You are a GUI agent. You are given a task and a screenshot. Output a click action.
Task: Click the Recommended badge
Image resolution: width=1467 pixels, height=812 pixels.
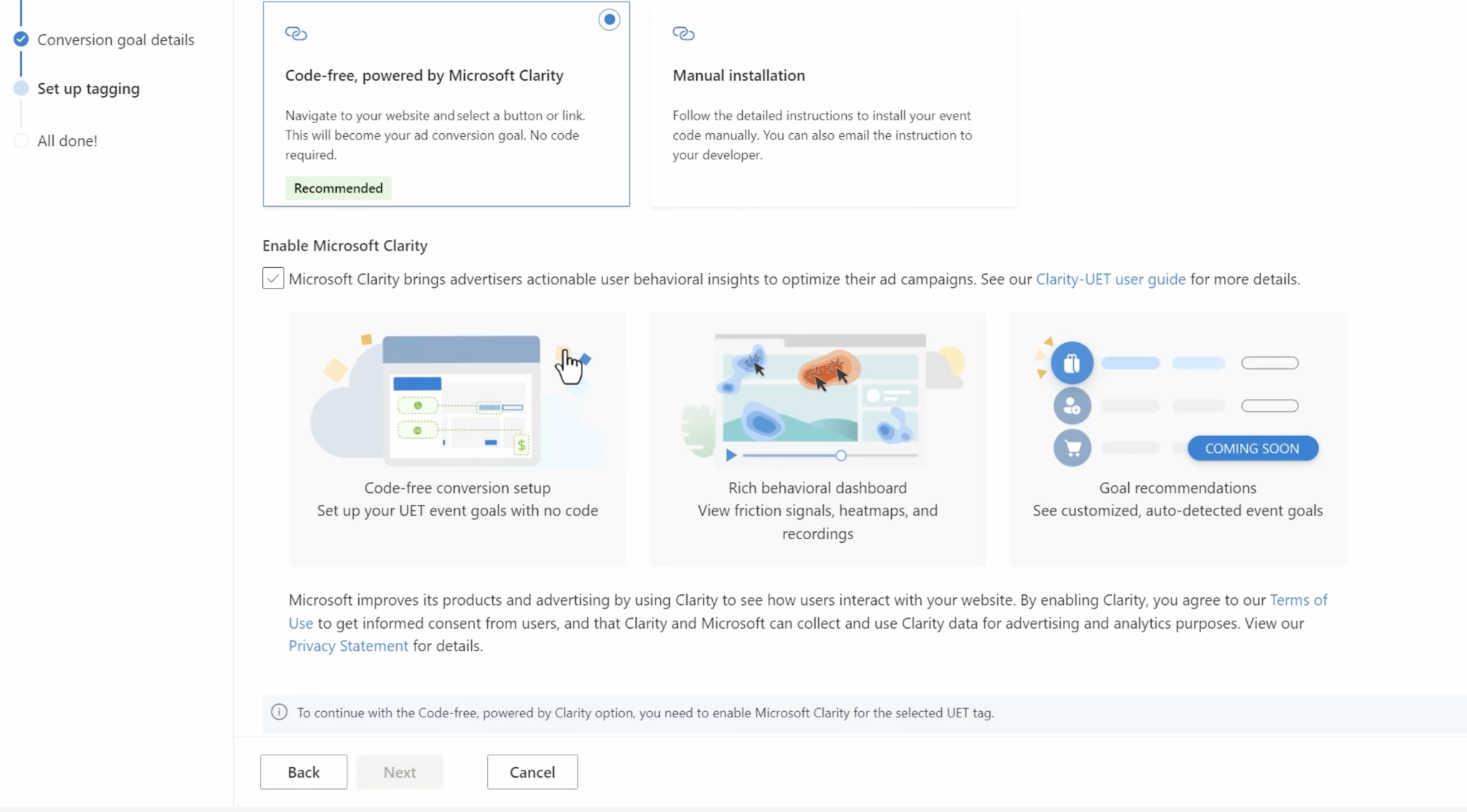tap(338, 188)
